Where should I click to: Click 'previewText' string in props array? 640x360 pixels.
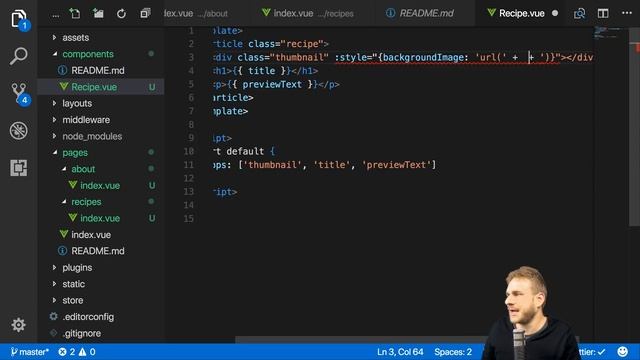[x=396, y=164]
